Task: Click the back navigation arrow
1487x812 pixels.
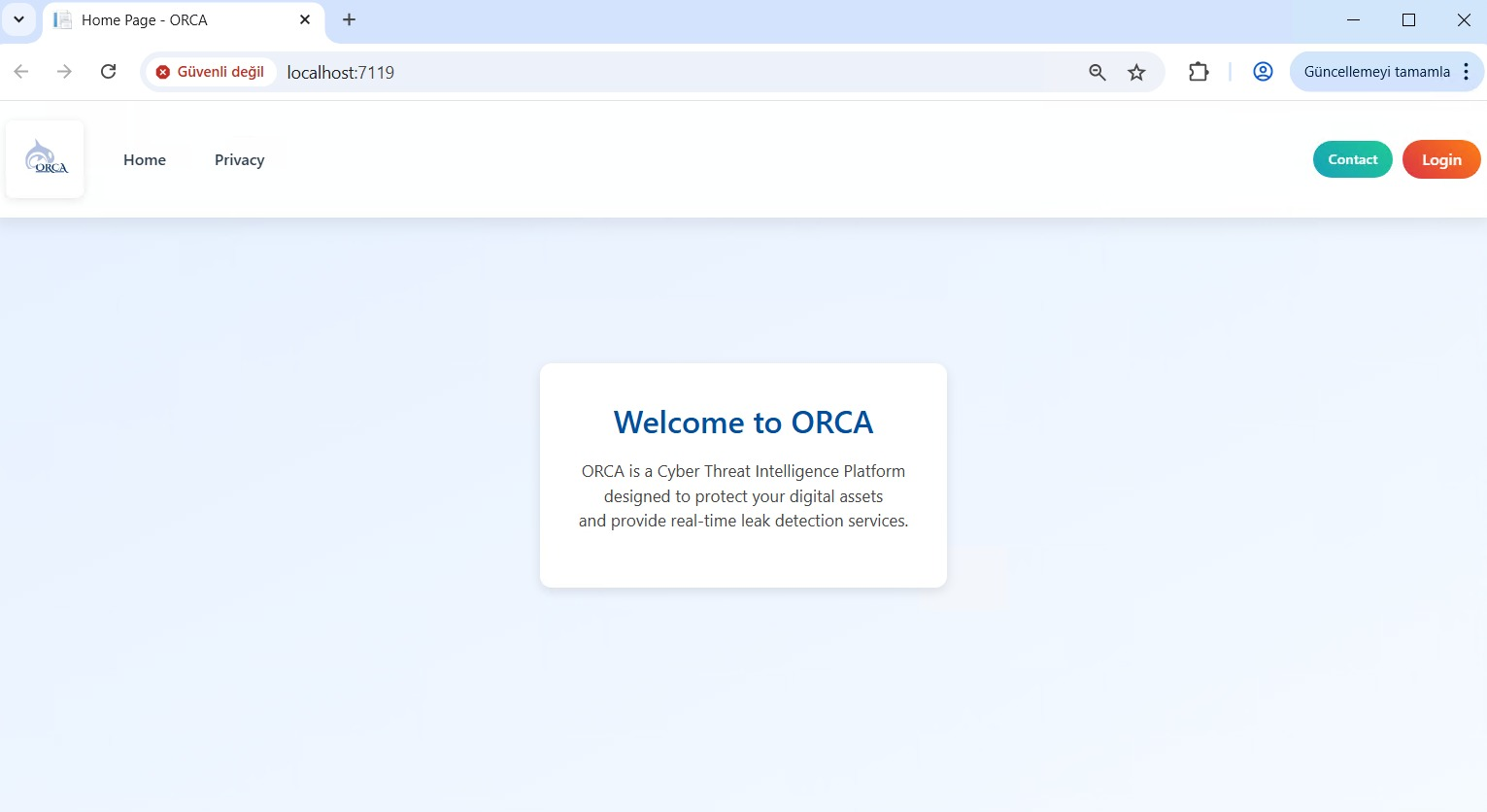Action: [21, 71]
